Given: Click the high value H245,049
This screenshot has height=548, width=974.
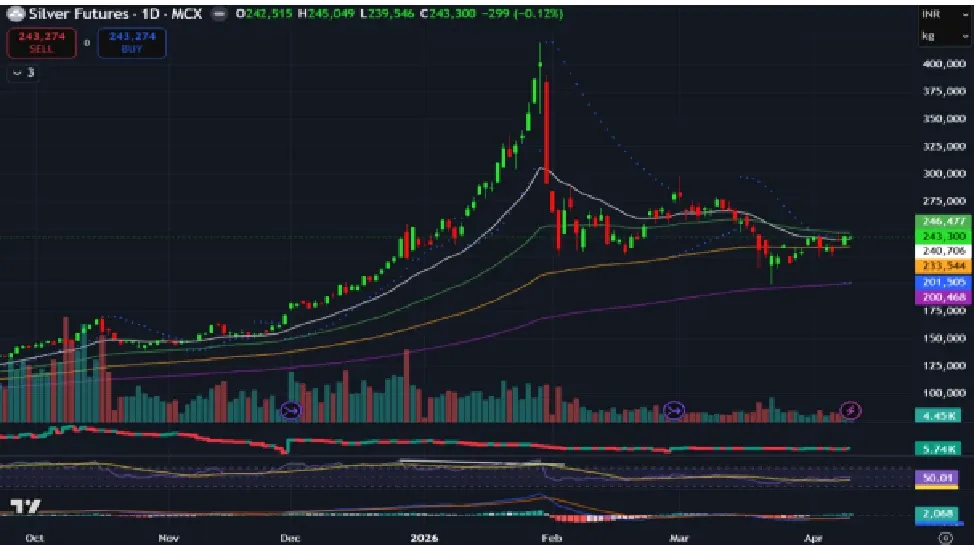Looking at the screenshot, I should click(x=326, y=14).
